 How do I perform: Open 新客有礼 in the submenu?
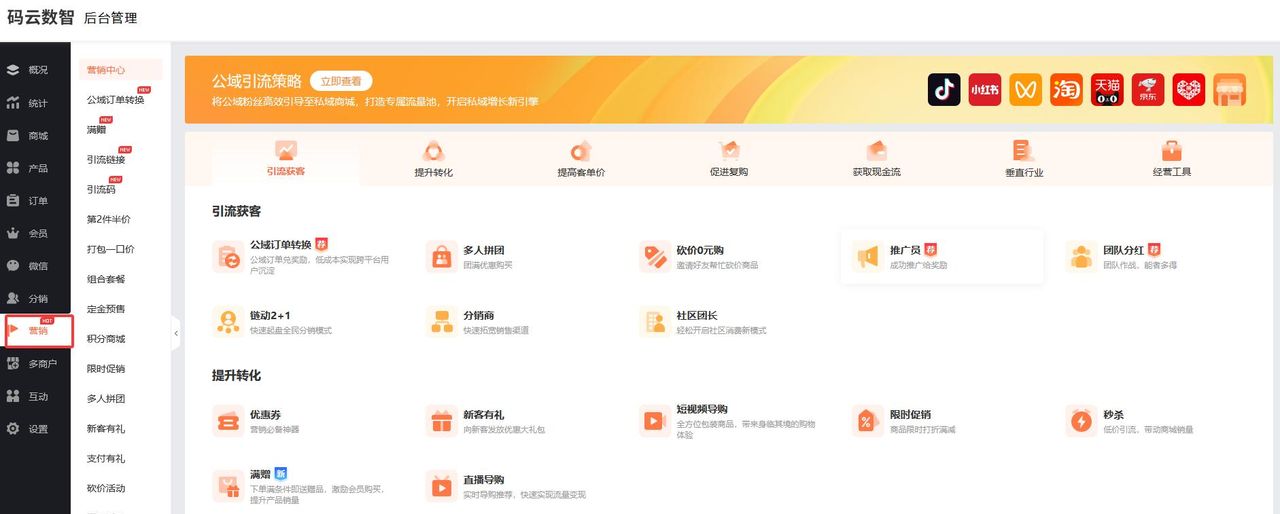pos(106,429)
